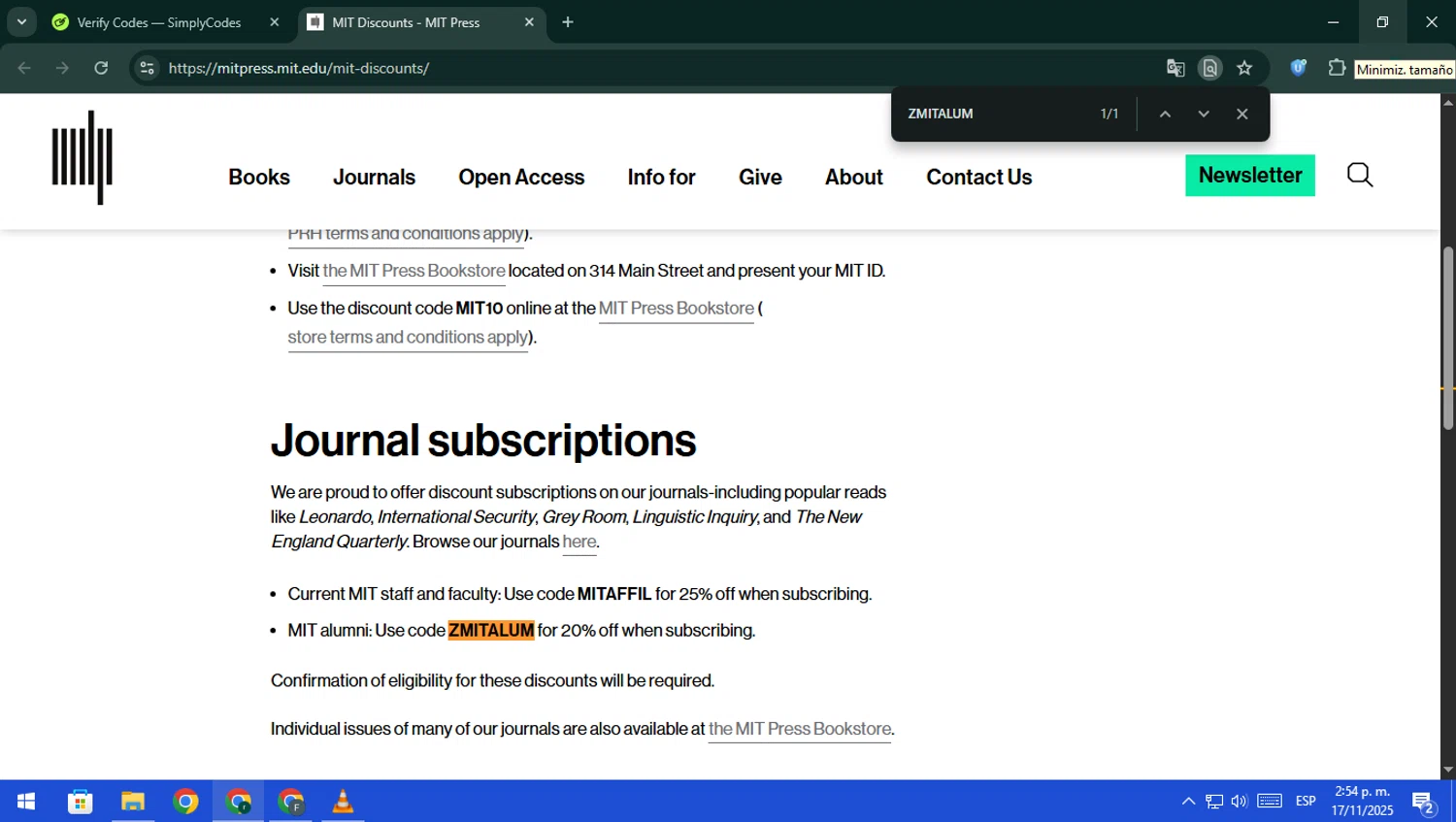Show hidden system tray icons chevron
Viewport: 1456px width, 822px height.
pos(1188,802)
